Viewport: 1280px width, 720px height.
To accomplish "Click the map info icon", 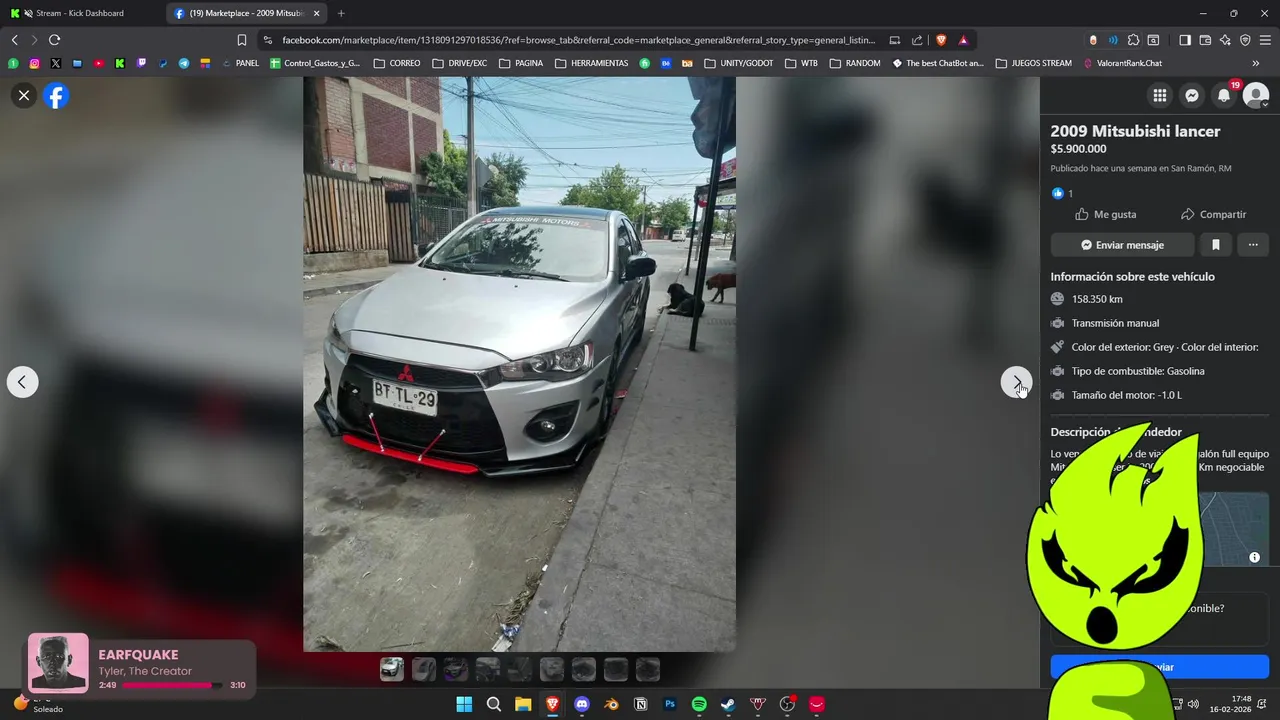I will [x=1254, y=557].
